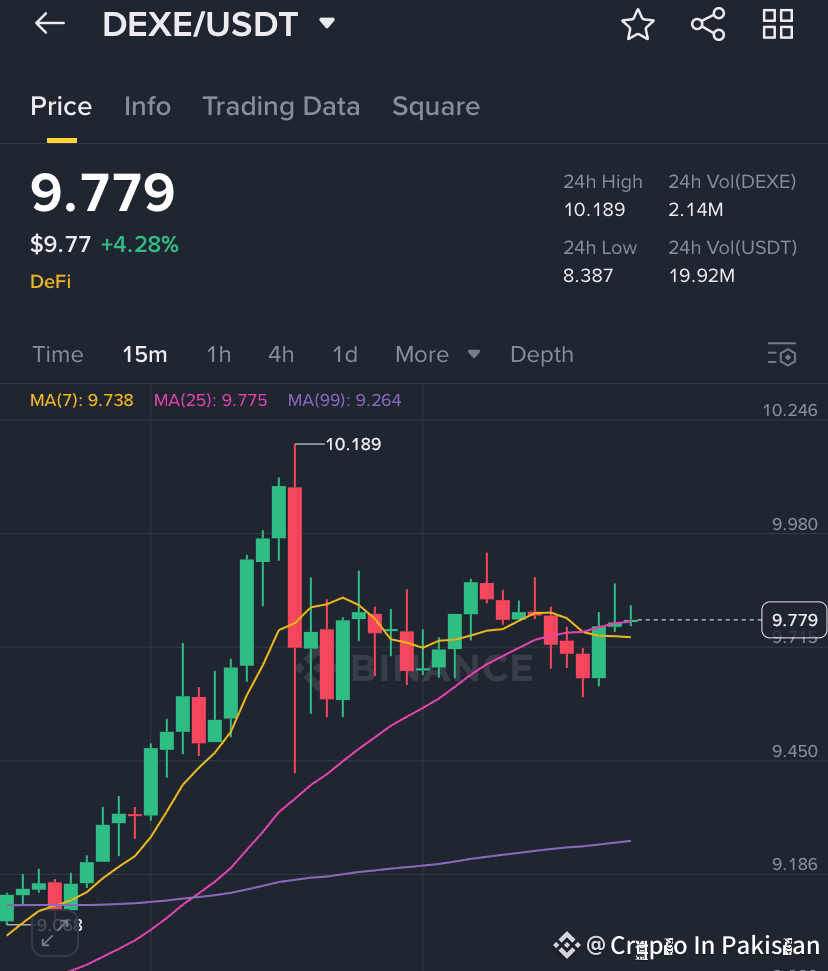Tap the share icon

(708, 24)
